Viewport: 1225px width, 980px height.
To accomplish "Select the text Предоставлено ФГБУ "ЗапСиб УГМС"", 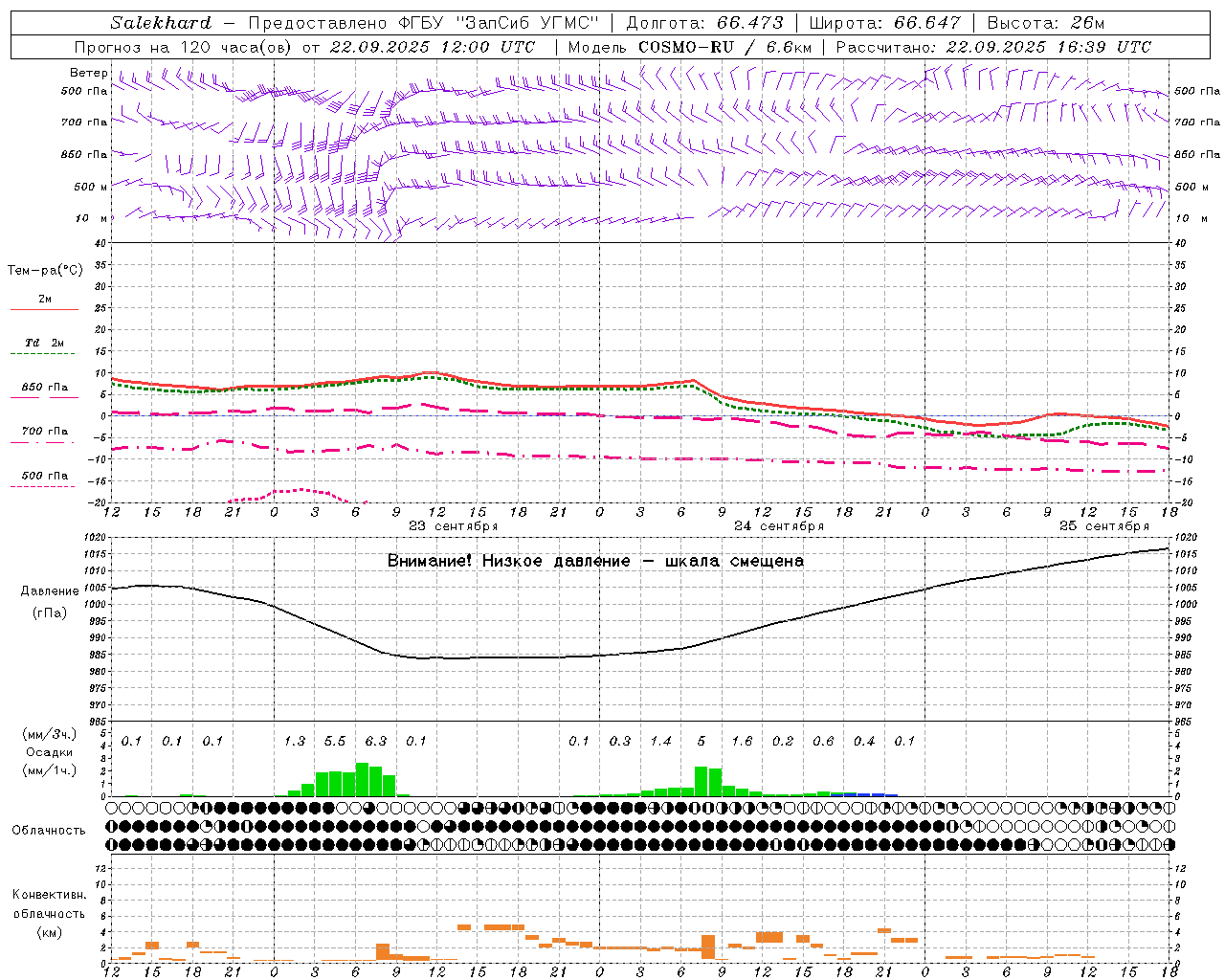I will 424,23.
